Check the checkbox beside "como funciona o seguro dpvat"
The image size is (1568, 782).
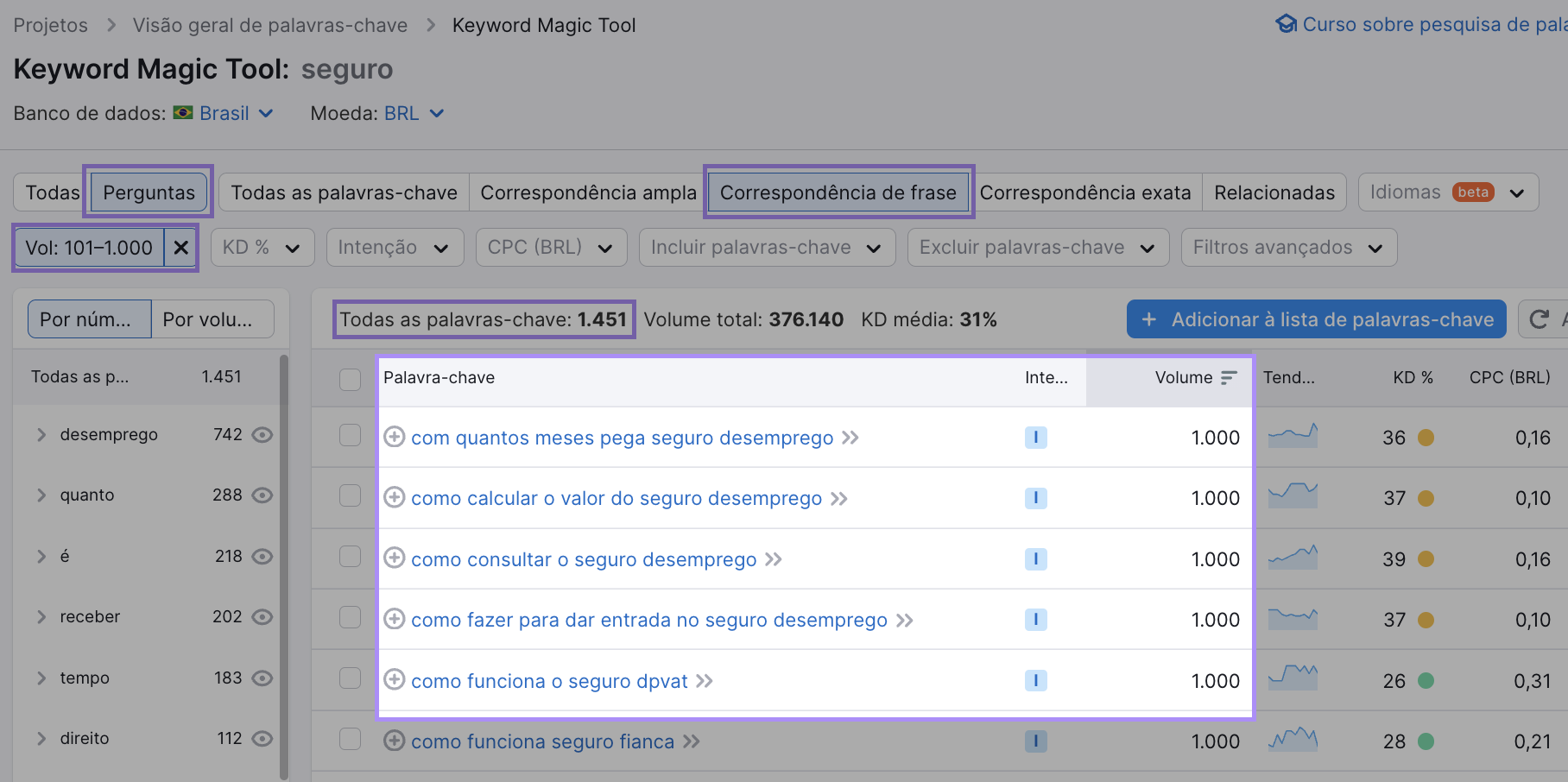tap(350, 679)
